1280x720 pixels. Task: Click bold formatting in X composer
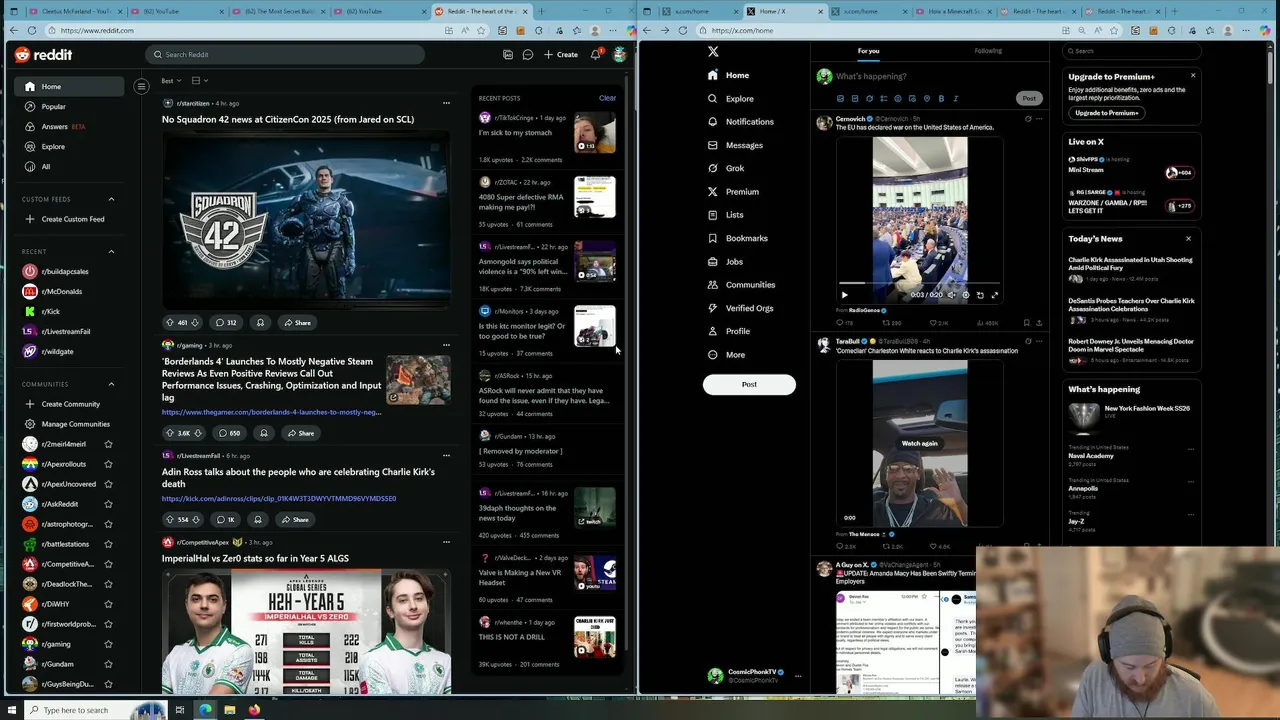[x=941, y=98]
